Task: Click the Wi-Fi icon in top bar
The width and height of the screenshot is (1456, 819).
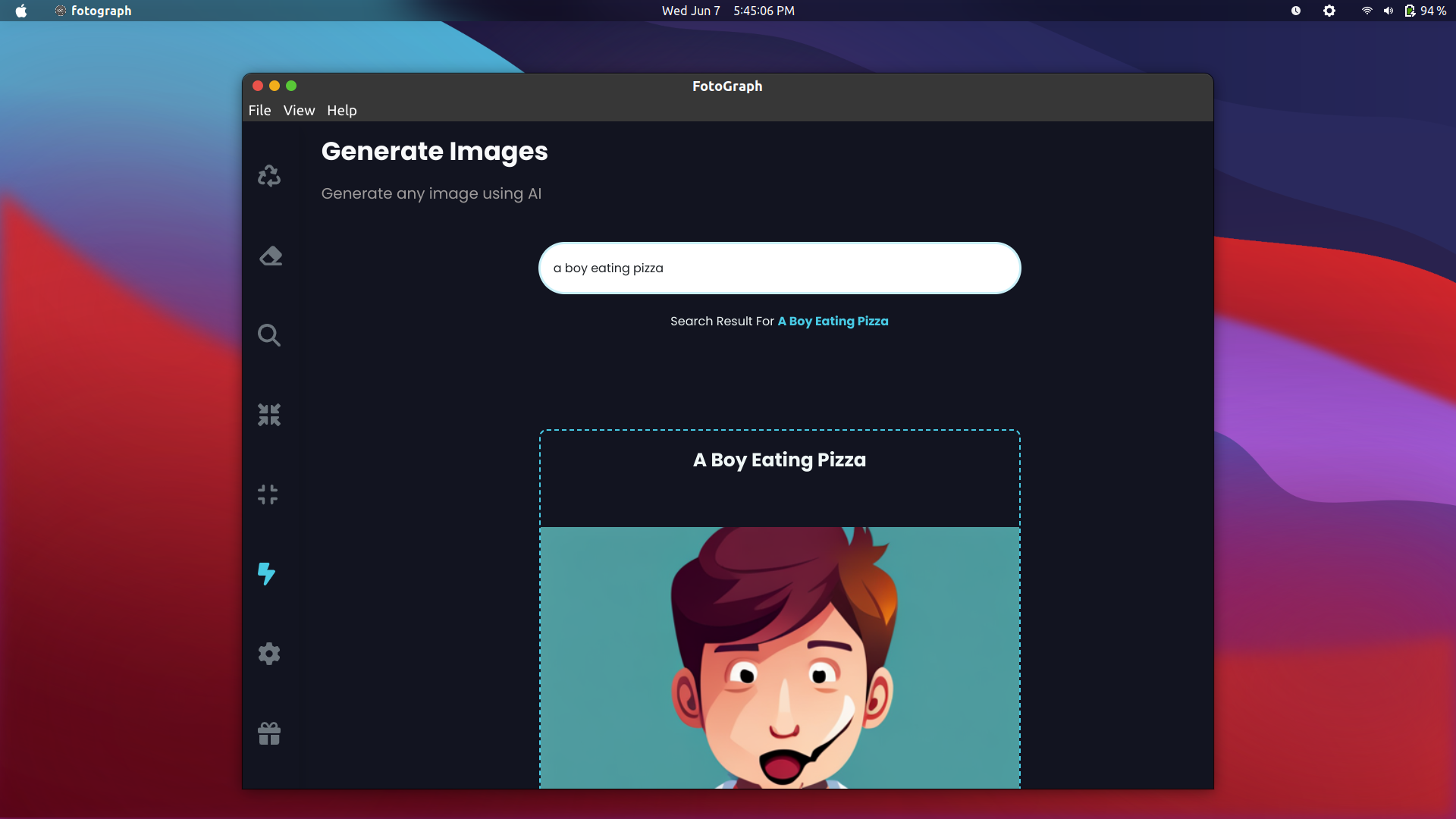Action: pyautogui.click(x=1367, y=11)
